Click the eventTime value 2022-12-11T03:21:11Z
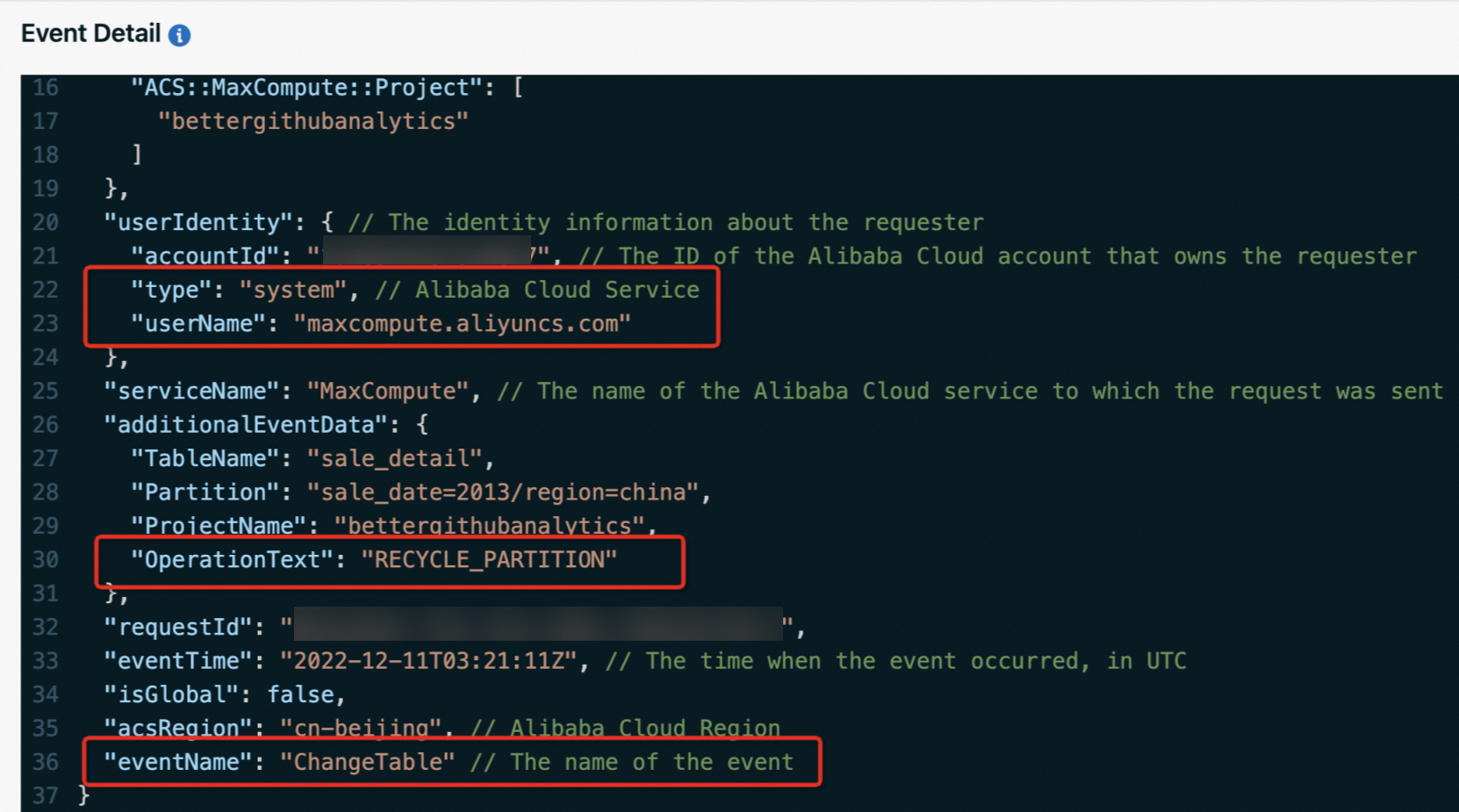The width and height of the screenshot is (1459, 812). (428, 661)
